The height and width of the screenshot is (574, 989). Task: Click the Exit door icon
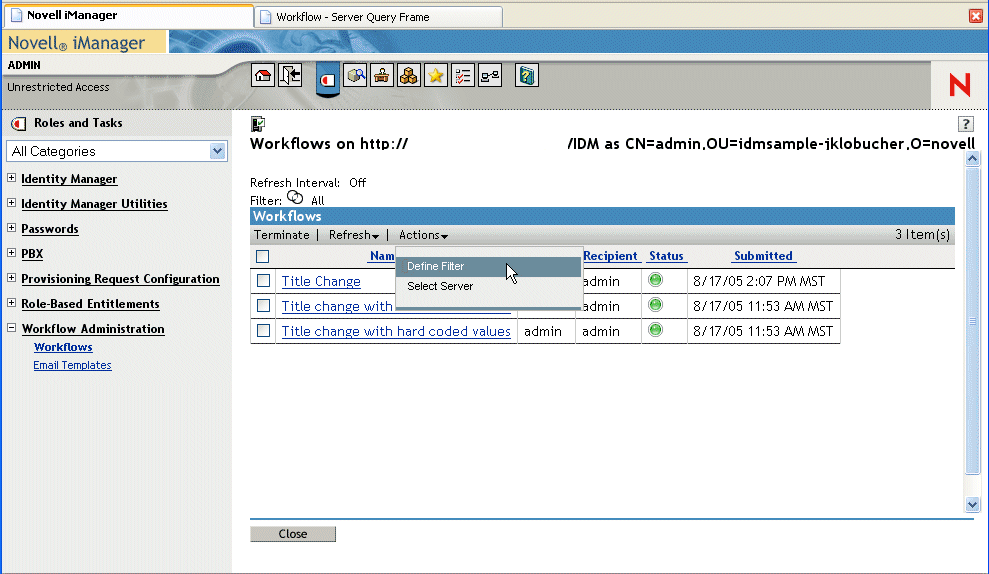290,76
